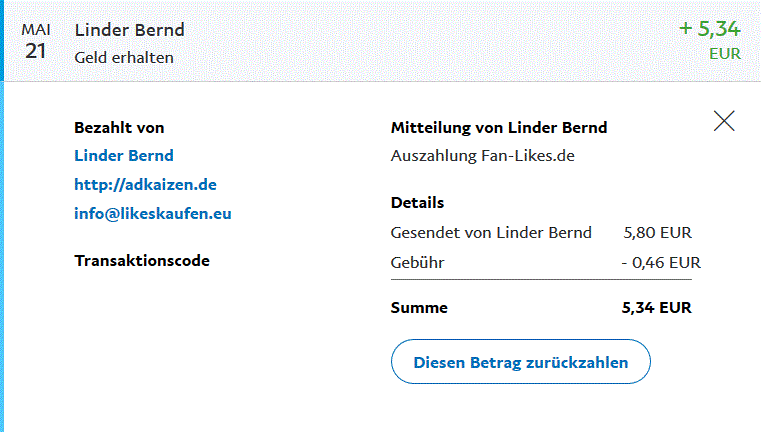The width and height of the screenshot is (761, 432).
Task: Click the 5,34 EUR sum value
Action: click(x=656, y=308)
